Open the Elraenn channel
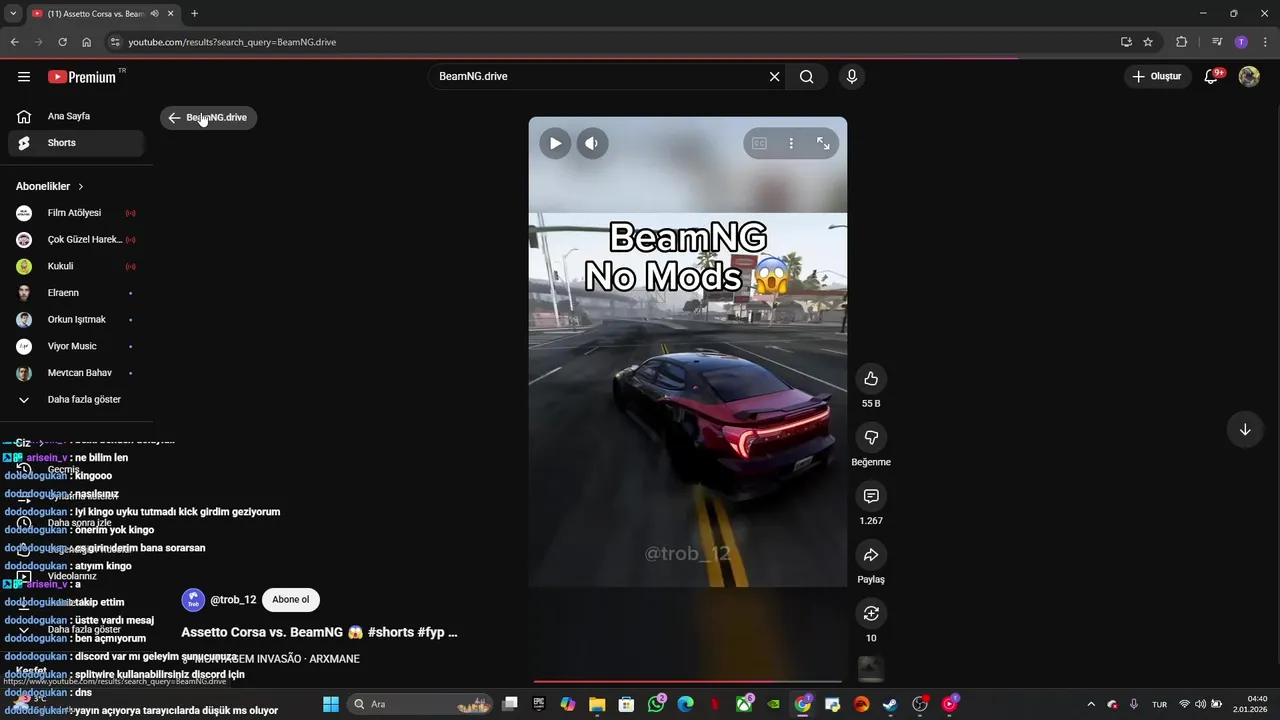1280x720 pixels. coord(76,293)
